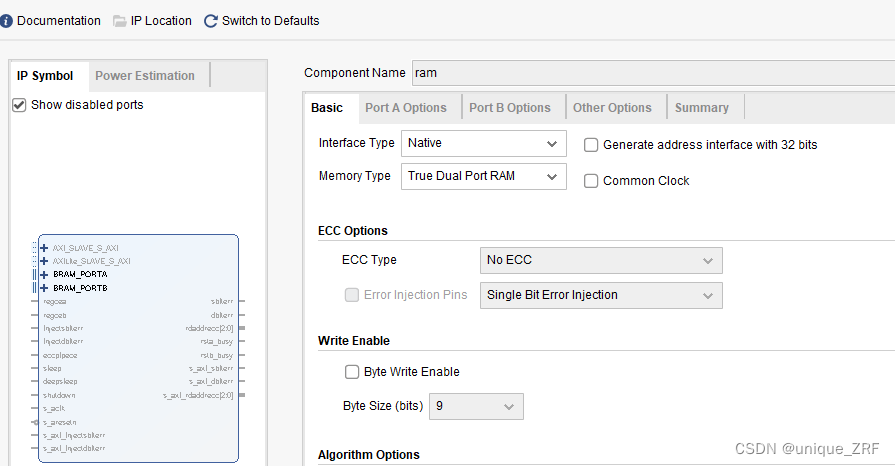Open the Byte Size (bits) dropdown
This screenshot has height=466, width=895.
[476, 406]
